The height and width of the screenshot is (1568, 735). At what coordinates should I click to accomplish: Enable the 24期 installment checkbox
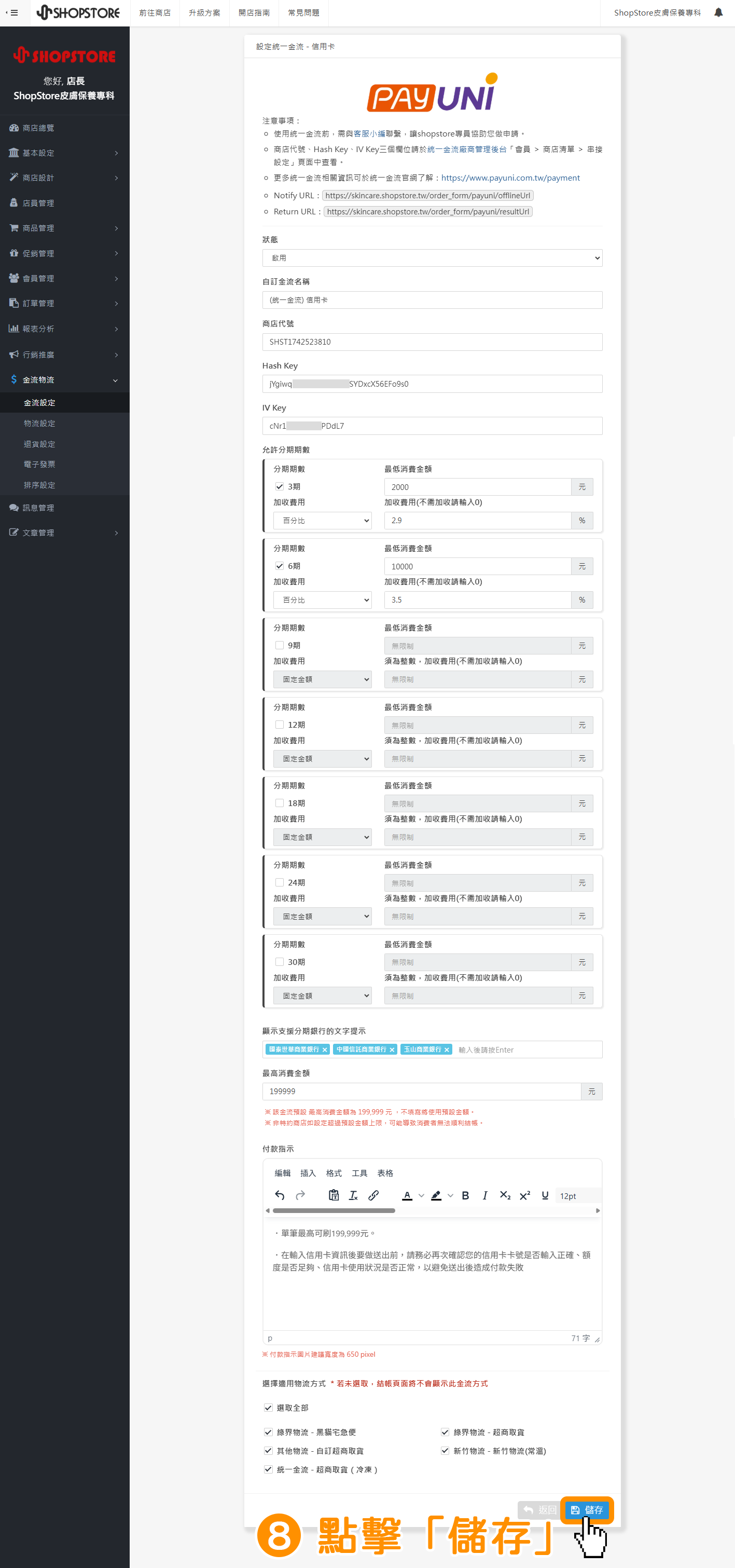coord(280,882)
